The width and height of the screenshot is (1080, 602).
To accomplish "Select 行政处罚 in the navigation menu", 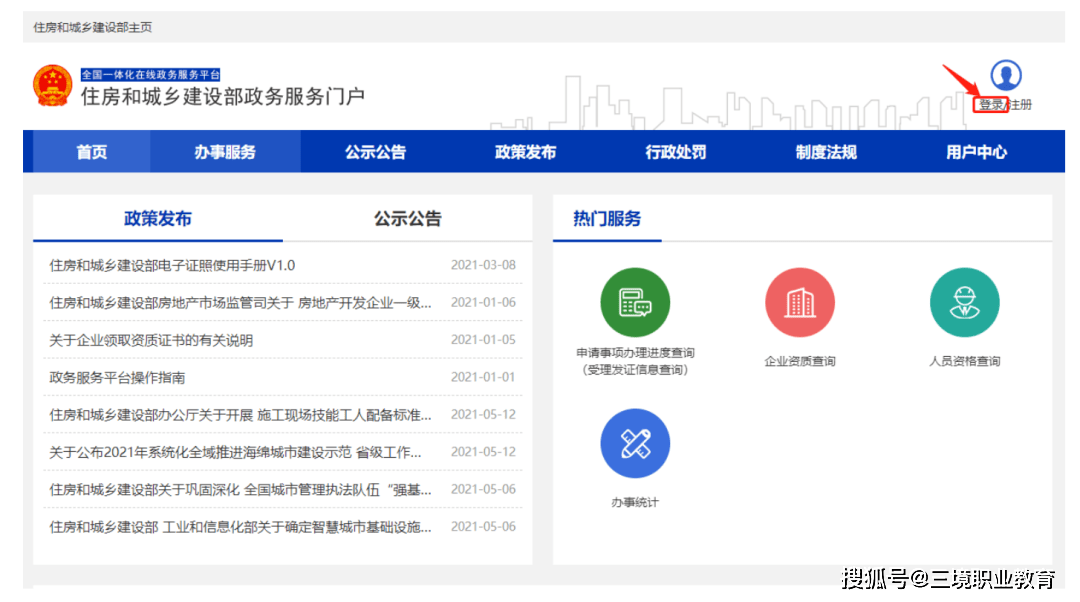I will tap(675, 151).
